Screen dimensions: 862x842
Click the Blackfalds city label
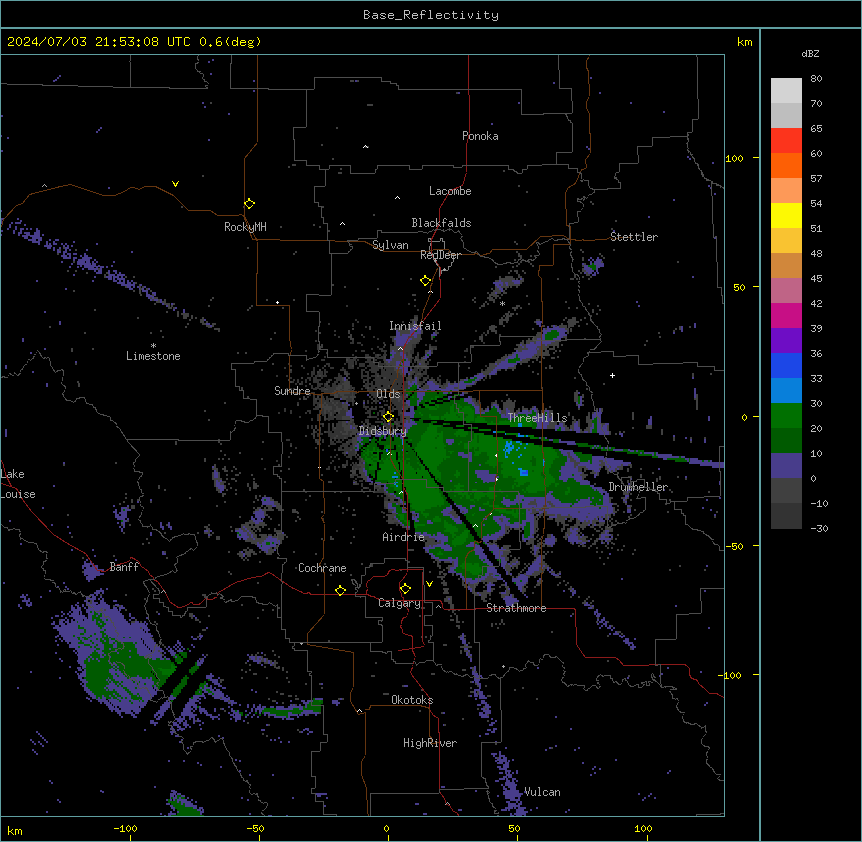click(441, 223)
